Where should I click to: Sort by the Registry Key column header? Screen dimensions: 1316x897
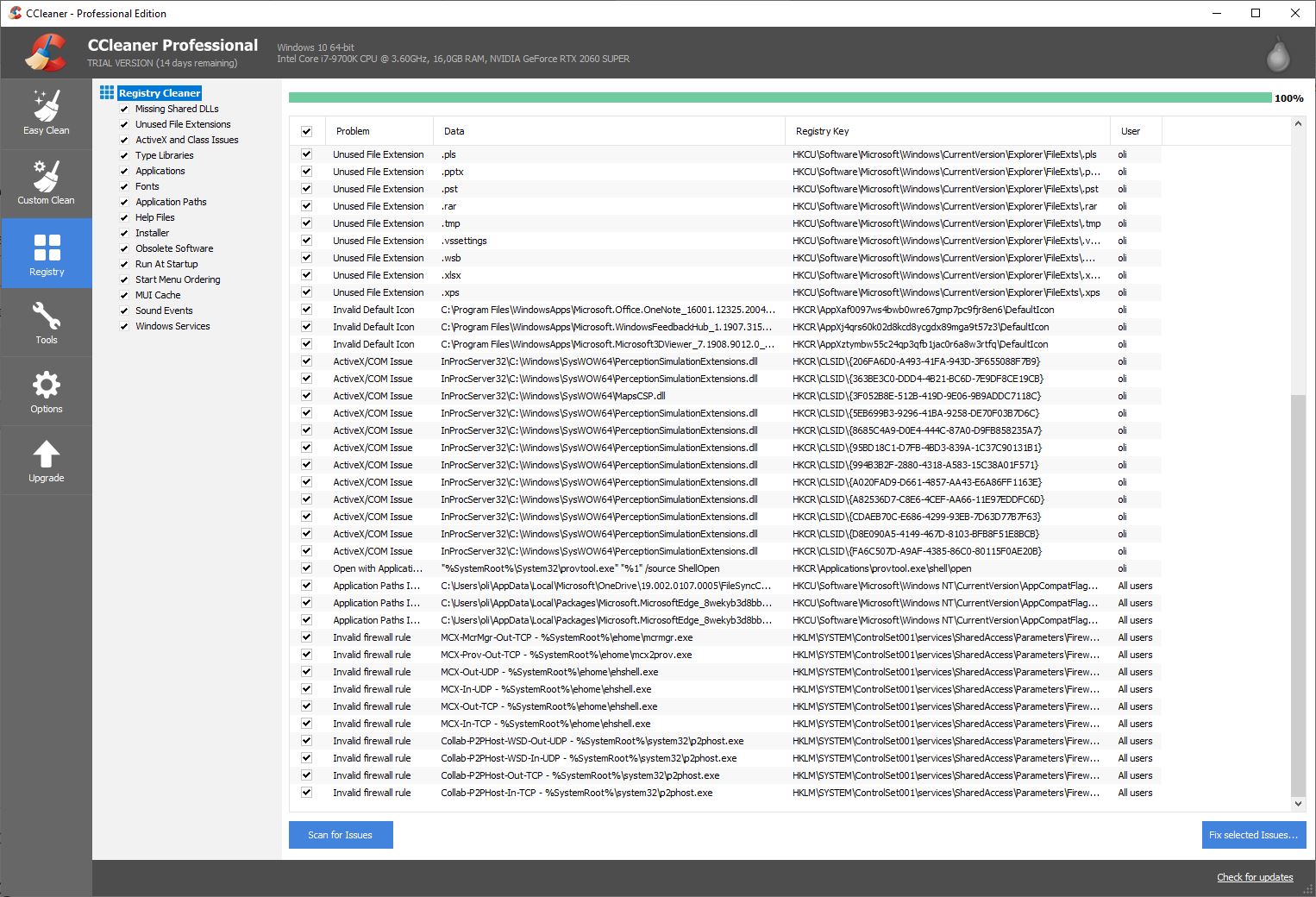click(x=947, y=131)
